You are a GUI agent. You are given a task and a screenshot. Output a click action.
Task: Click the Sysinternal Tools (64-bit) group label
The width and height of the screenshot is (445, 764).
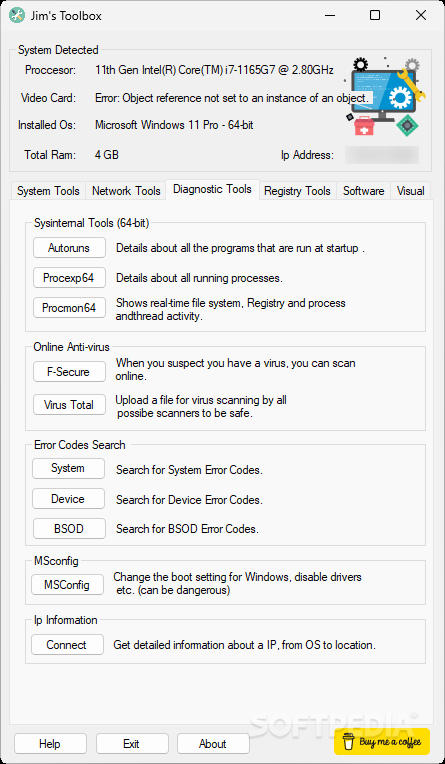pos(91,224)
